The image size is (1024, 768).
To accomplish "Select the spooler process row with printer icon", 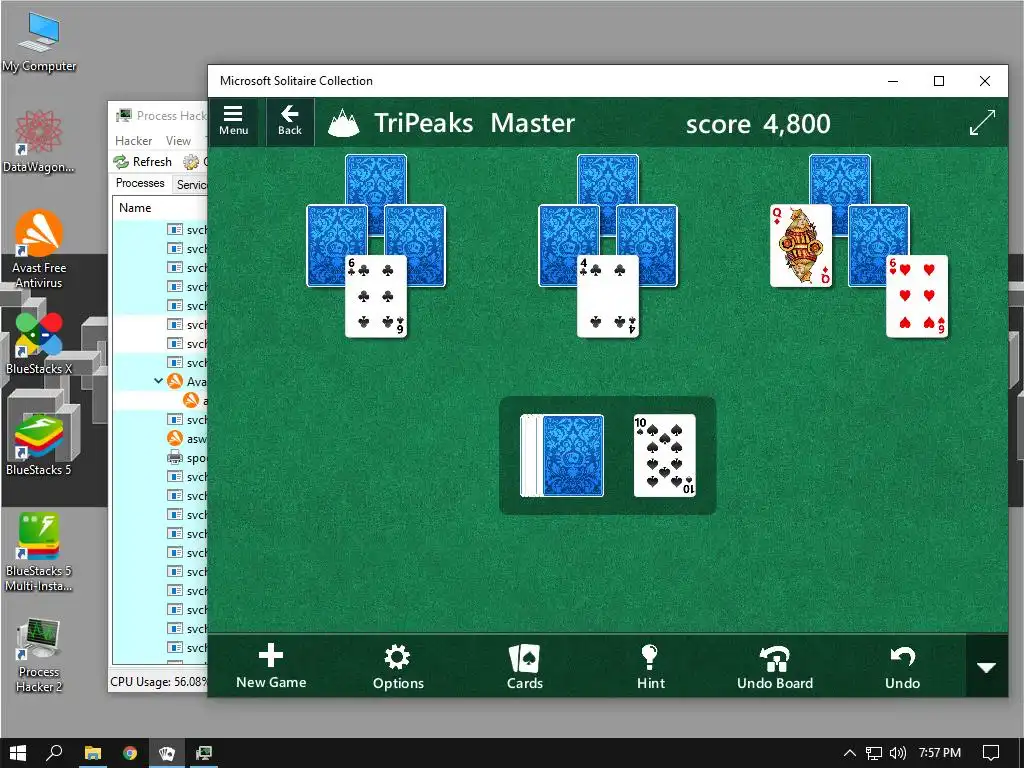I will click(161, 458).
